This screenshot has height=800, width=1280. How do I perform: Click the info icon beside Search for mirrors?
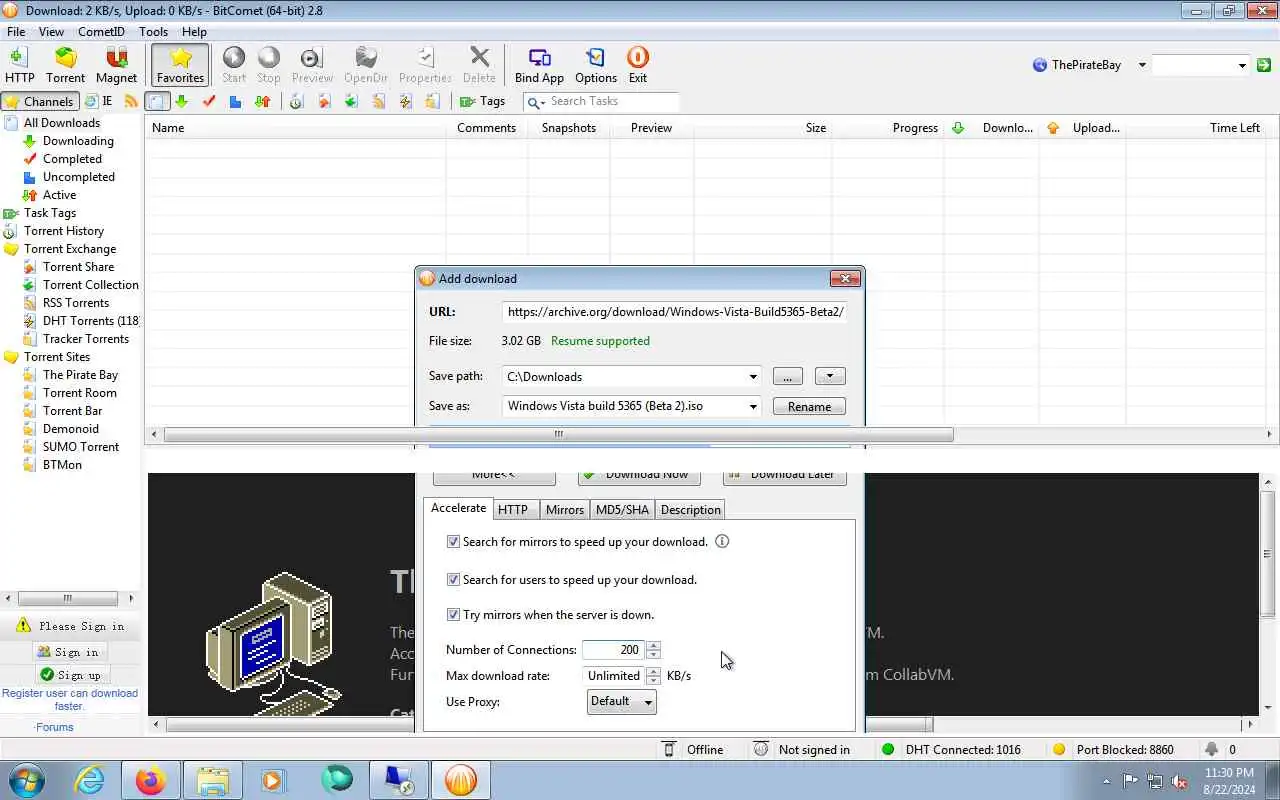[722, 541]
